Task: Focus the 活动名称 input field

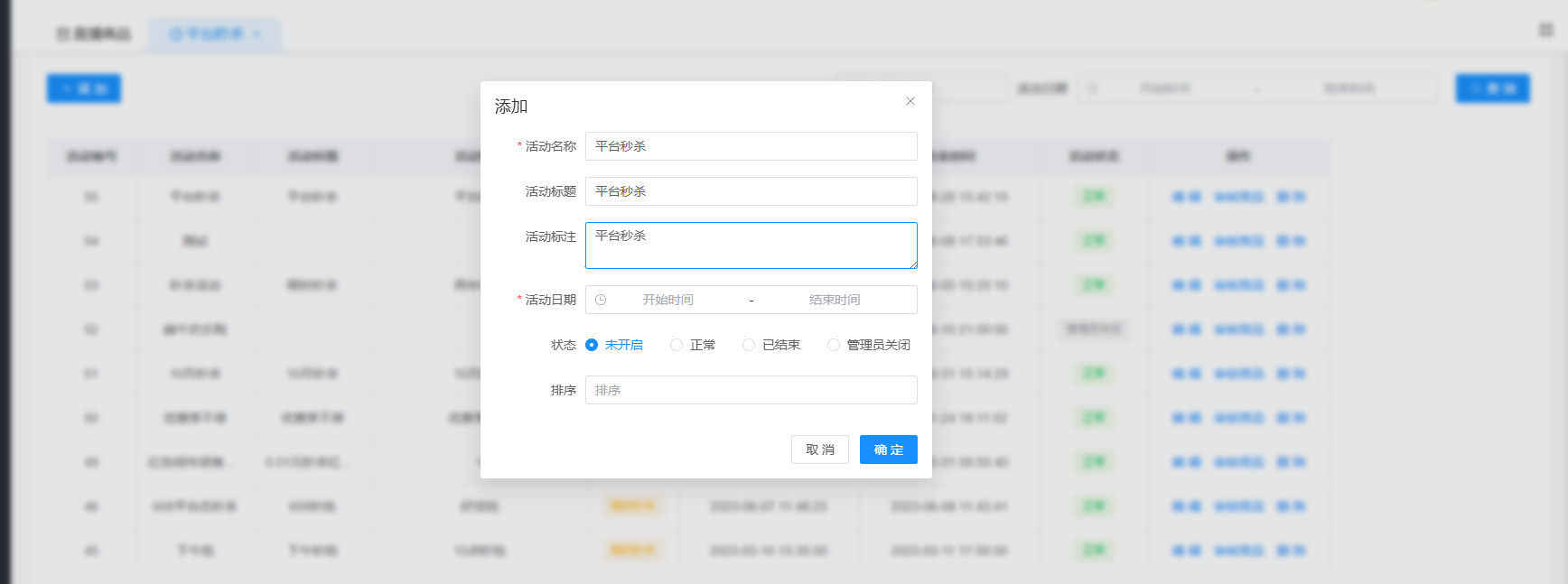Action: [x=751, y=146]
